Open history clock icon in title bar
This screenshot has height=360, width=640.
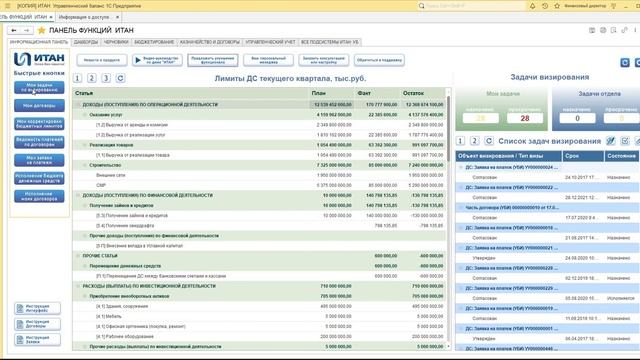pos(545,6)
